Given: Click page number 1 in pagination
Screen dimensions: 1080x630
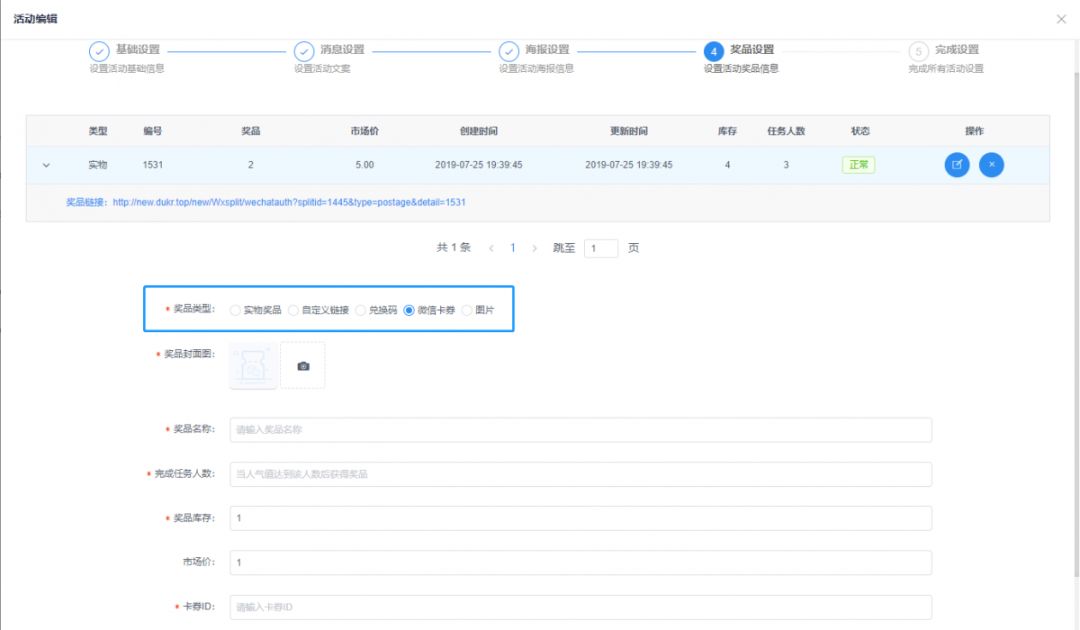Looking at the screenshot, I should point(513,248).
